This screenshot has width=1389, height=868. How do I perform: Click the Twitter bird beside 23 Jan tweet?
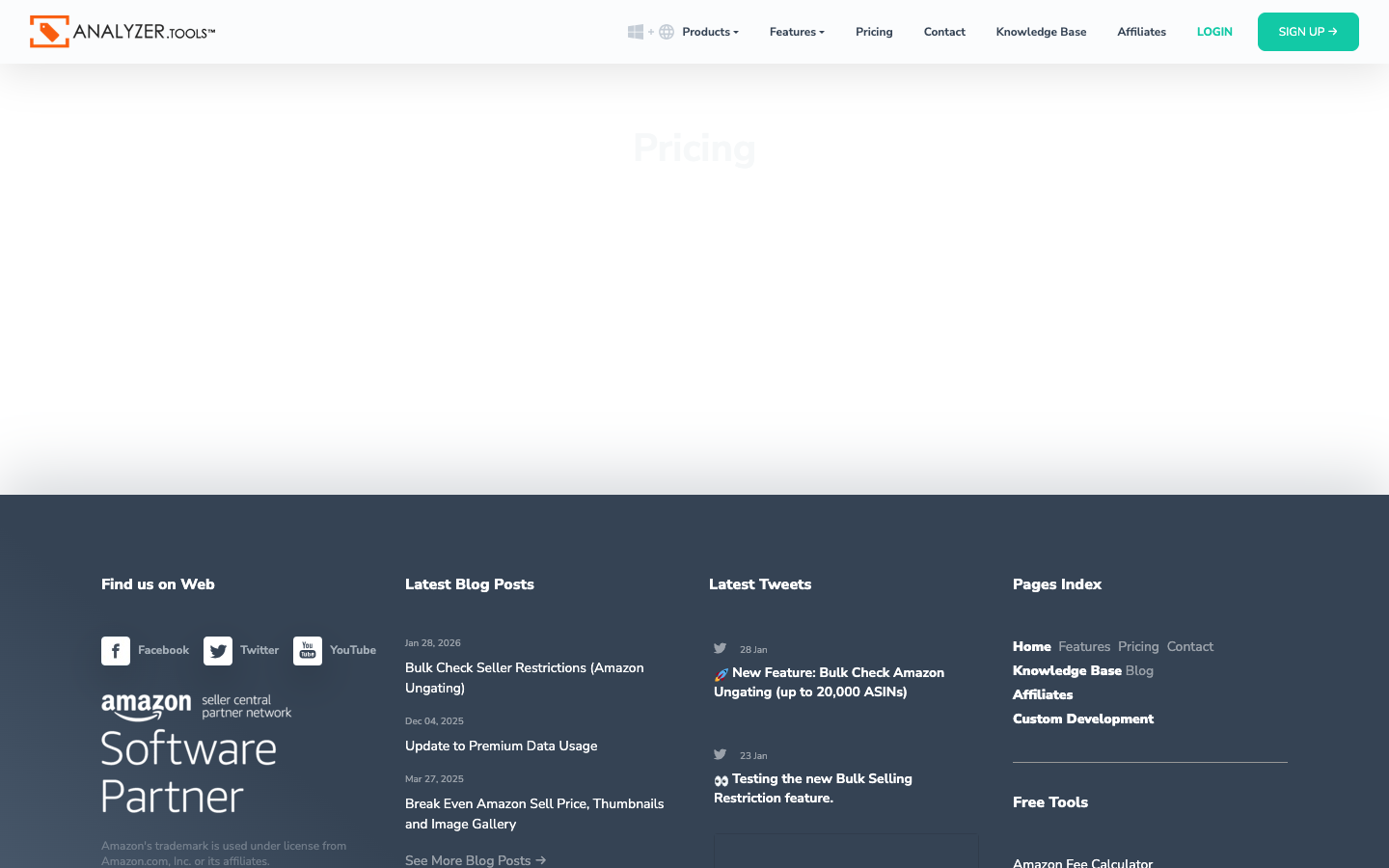[x=720, y=754]
